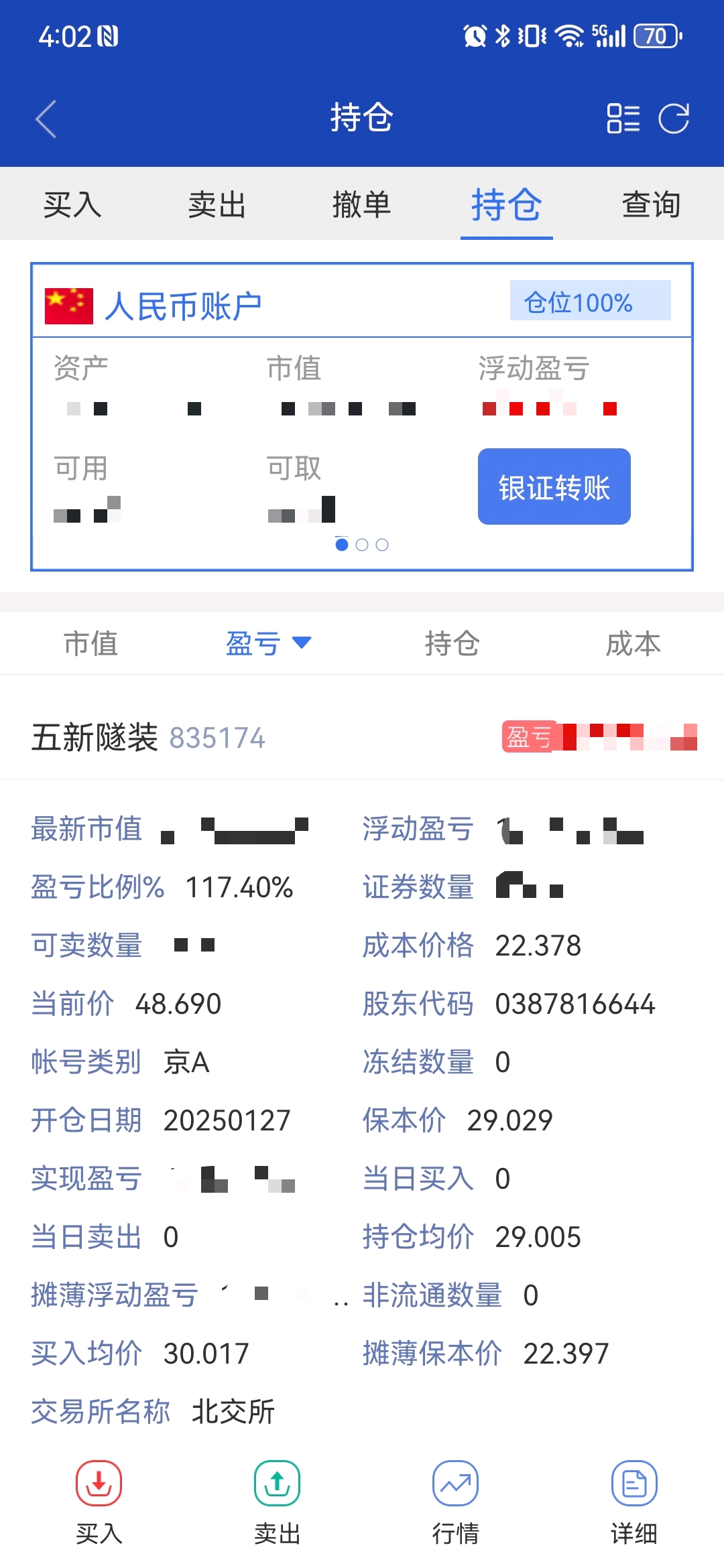Tap the 可取 label in account card
The height and width of the screenshot is (1568, 724).
(x=294, y=468)
